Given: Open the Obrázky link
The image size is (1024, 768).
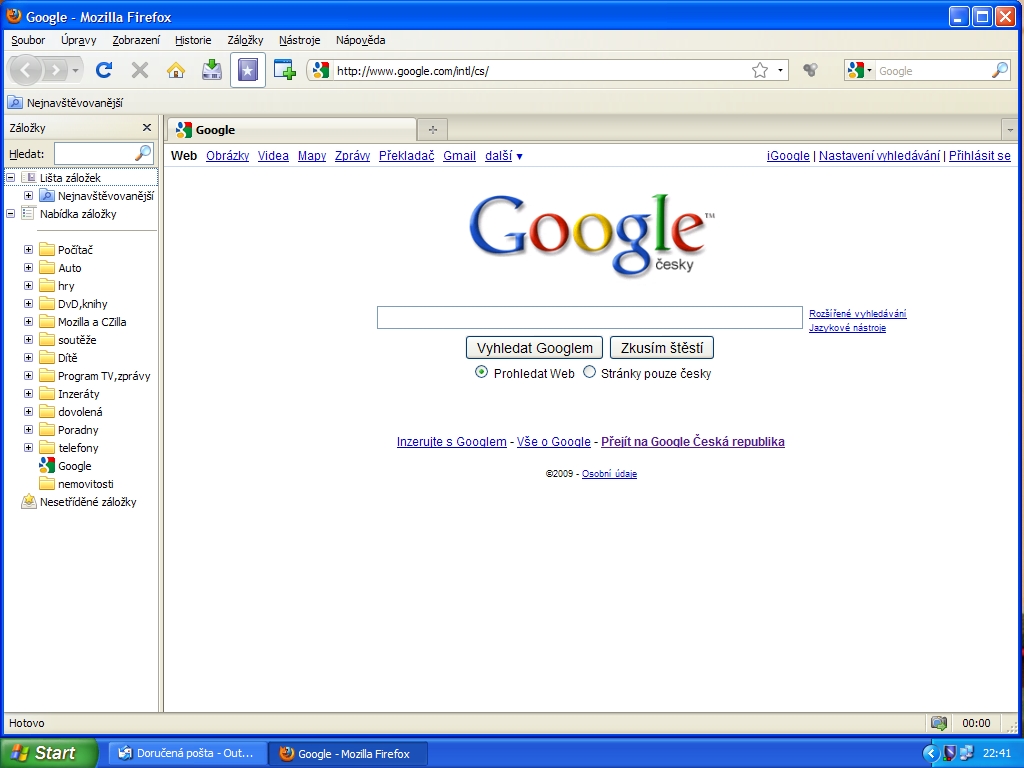Looking at the screenshot, I should point(227,155).
